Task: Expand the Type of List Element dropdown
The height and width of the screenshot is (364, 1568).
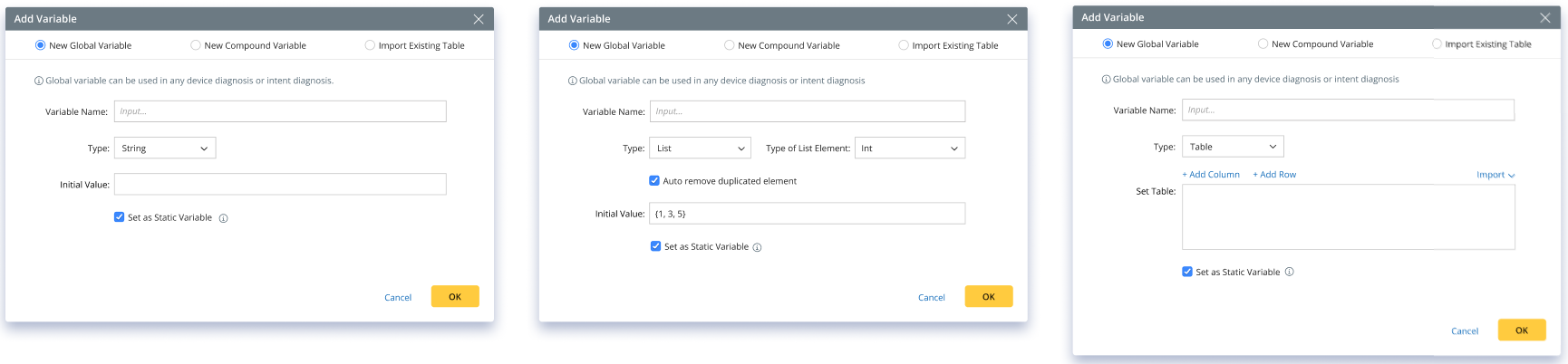Action: (x=910, y=148)
